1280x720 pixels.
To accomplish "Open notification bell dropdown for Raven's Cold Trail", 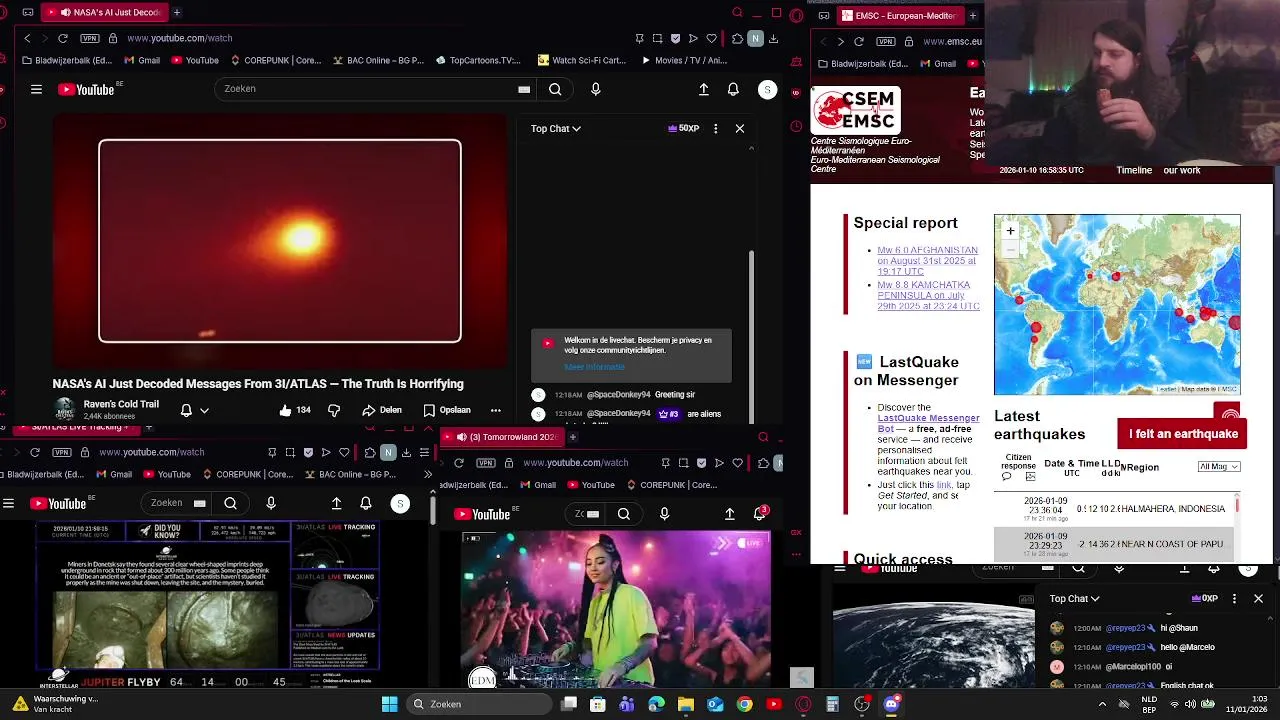I will pyautogui.click(x=194, y=410).
